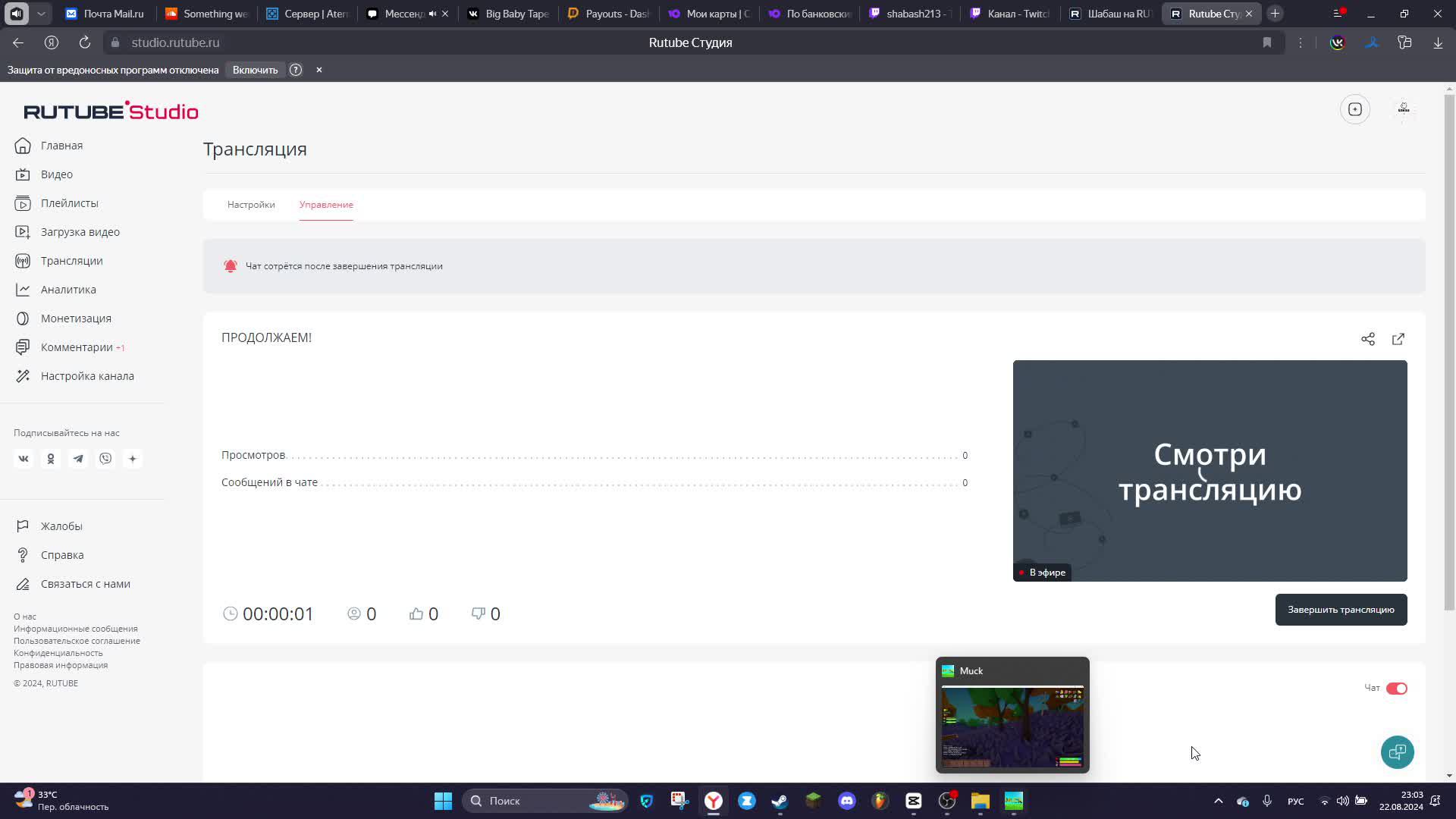This screenshot has height=819, width=1456.
Task: Open Информационные сообщения footer link
Action: 76,629
